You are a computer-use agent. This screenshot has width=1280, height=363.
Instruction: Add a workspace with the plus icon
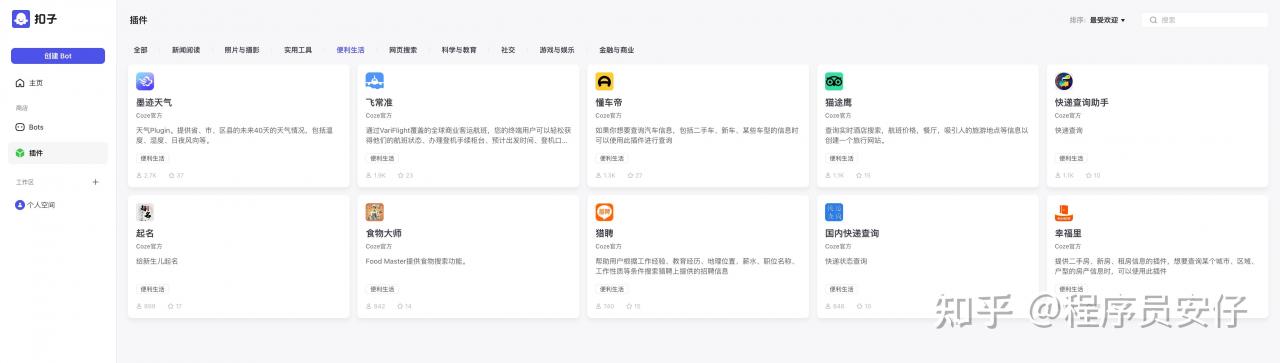tap(96, 182)
